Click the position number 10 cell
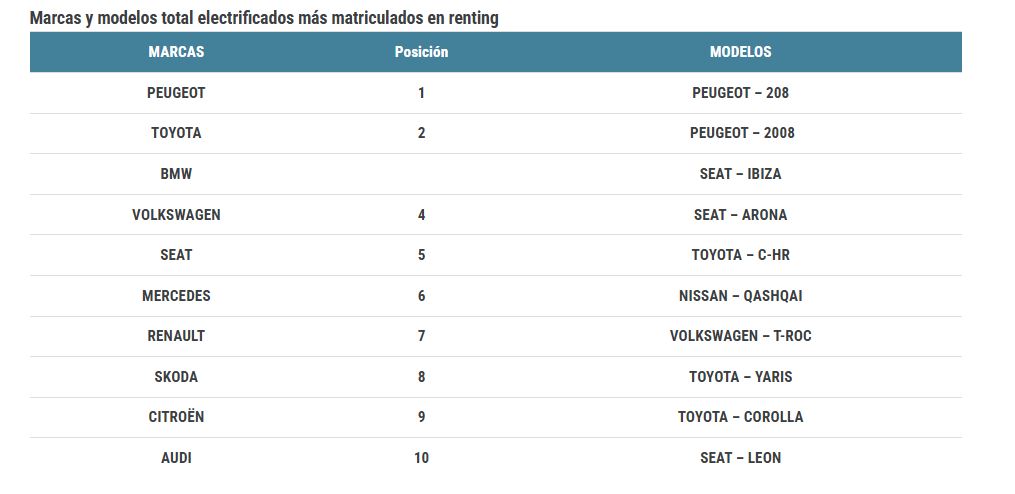 [421, 458]
